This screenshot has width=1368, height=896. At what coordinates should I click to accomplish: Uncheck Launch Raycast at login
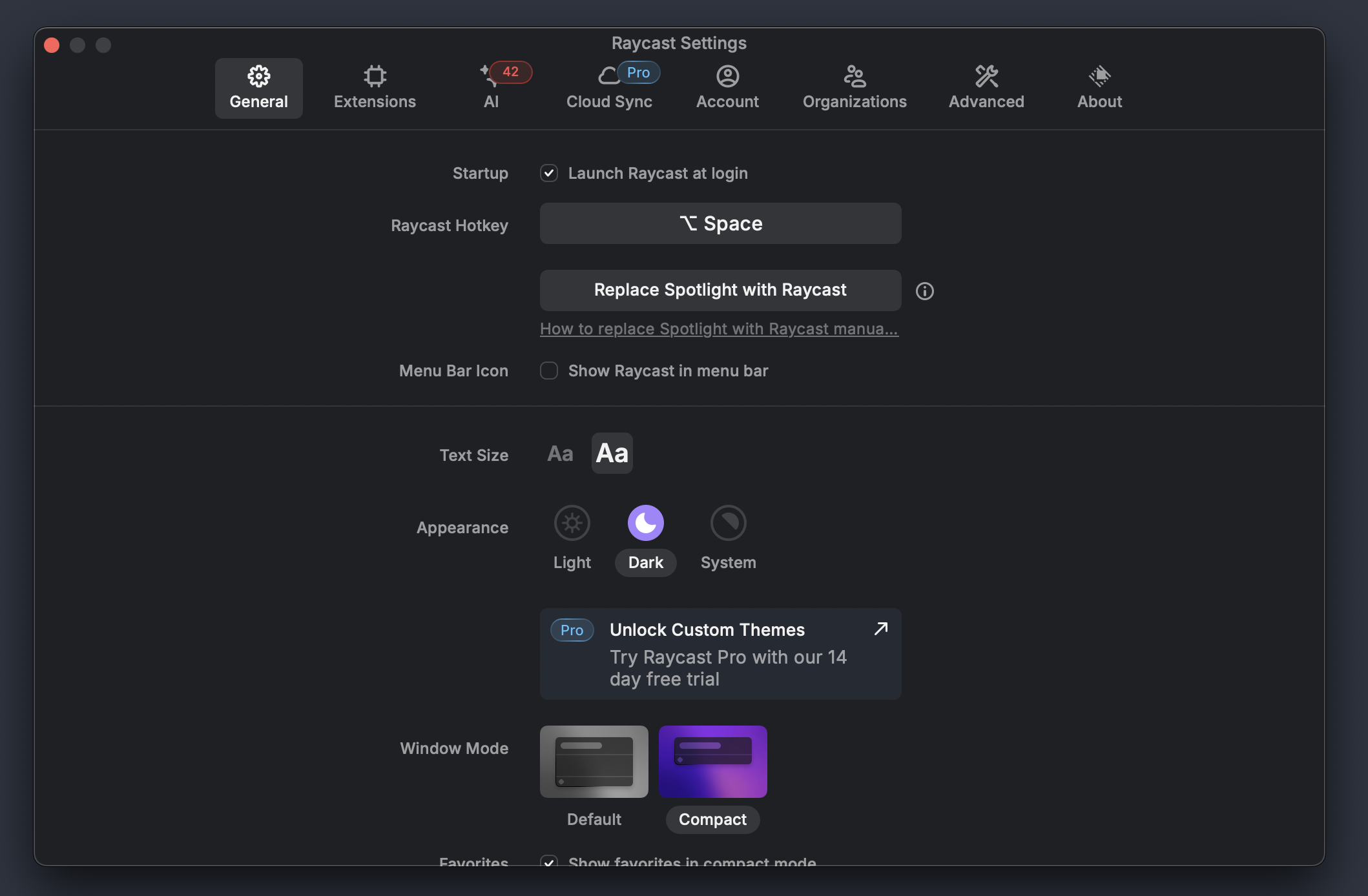click(549, 173)
